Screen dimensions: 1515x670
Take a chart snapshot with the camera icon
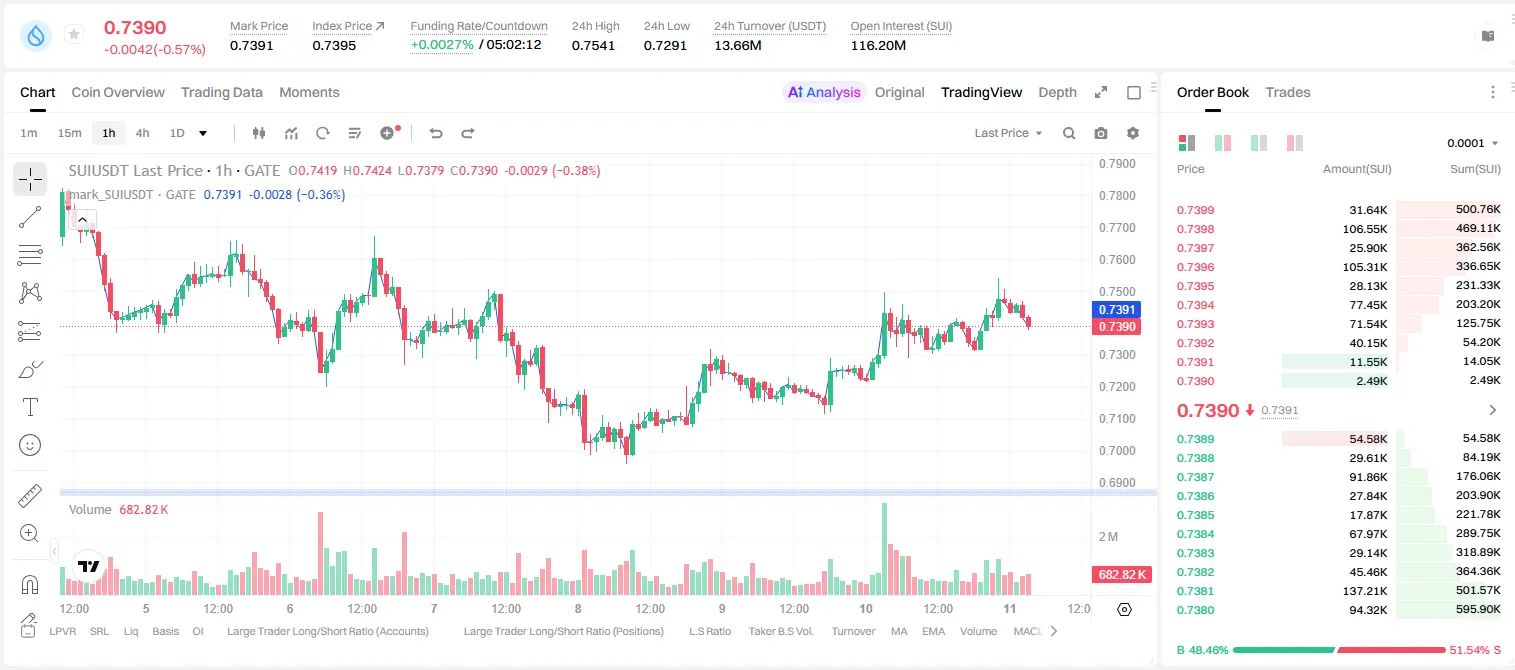point(1101,133)
